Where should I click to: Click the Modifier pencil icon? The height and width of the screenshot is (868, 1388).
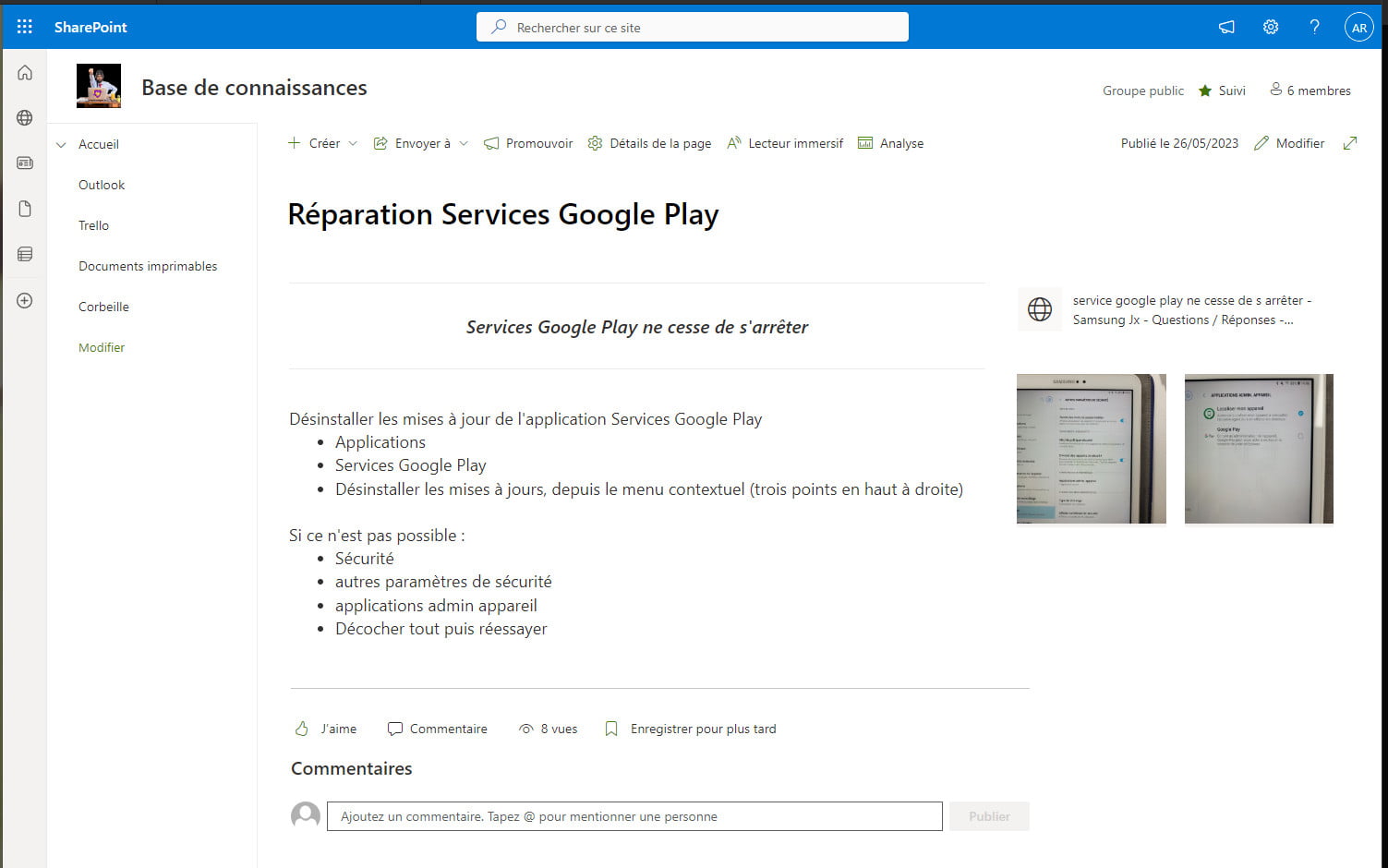(1261, 143)
